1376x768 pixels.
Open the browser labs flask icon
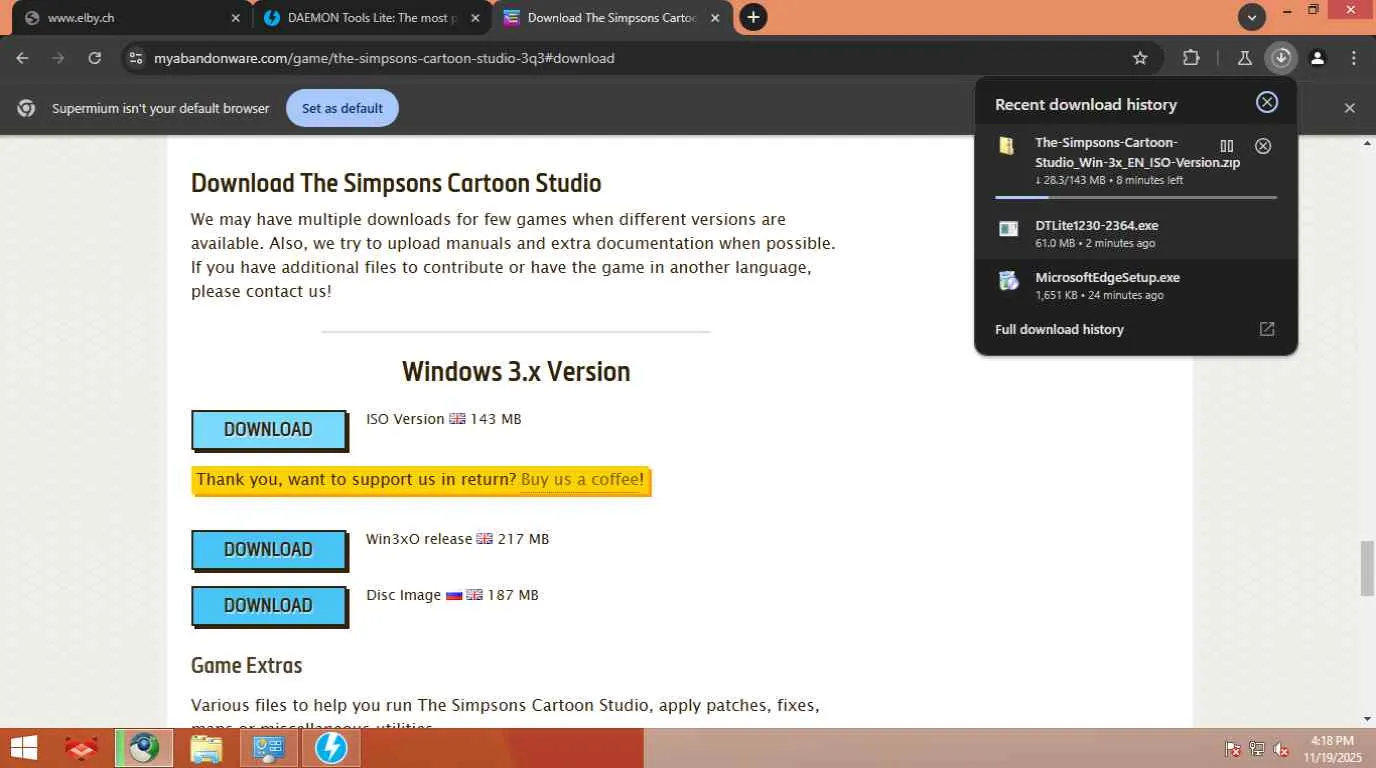[x=1245, y=58]
